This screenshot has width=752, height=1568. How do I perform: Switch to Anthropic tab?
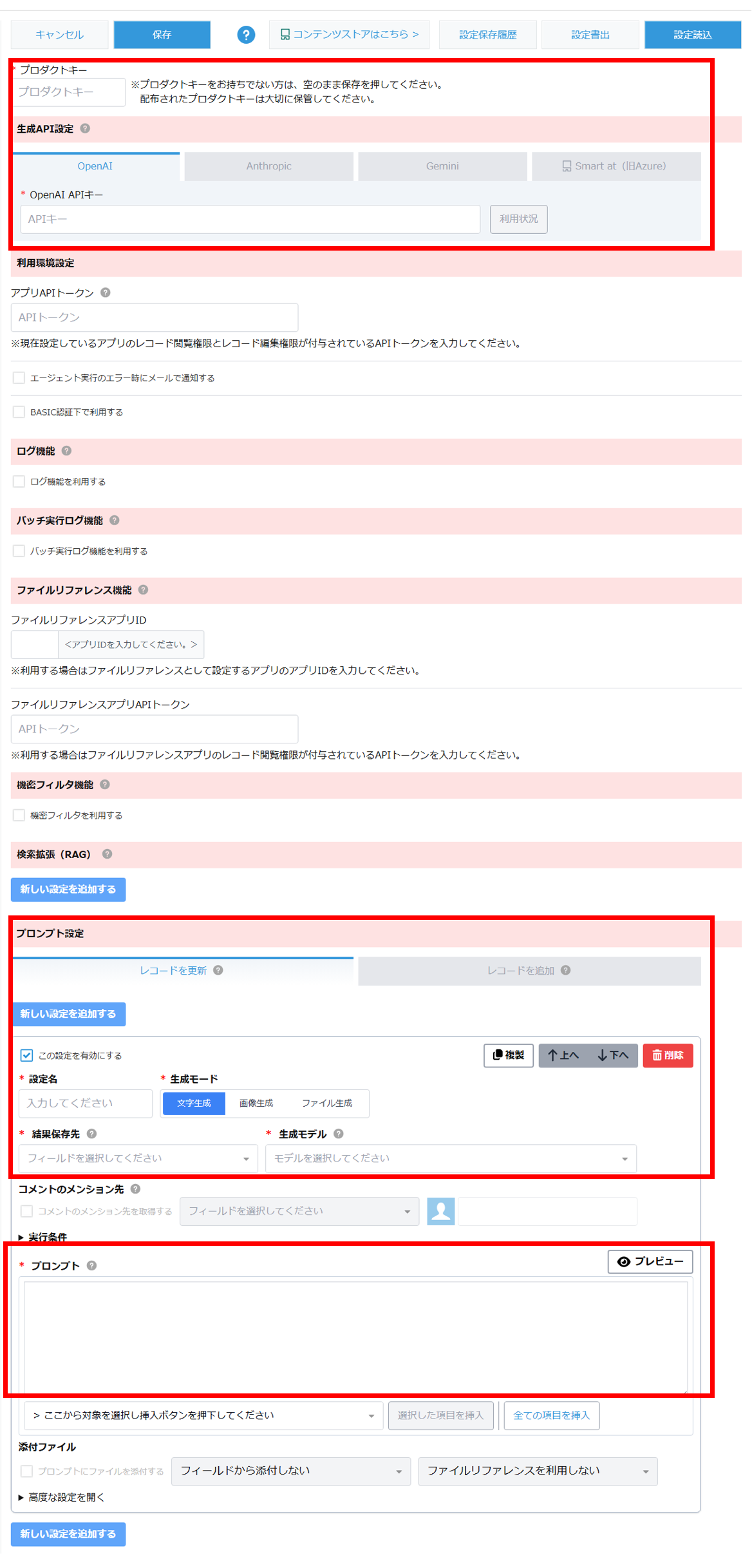(x=268, y=166)
